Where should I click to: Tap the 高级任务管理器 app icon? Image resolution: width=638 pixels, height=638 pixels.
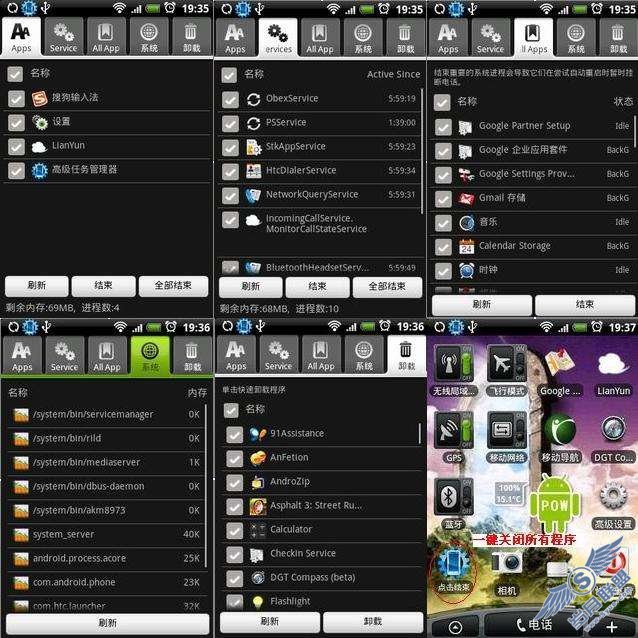tap(39, 170)
